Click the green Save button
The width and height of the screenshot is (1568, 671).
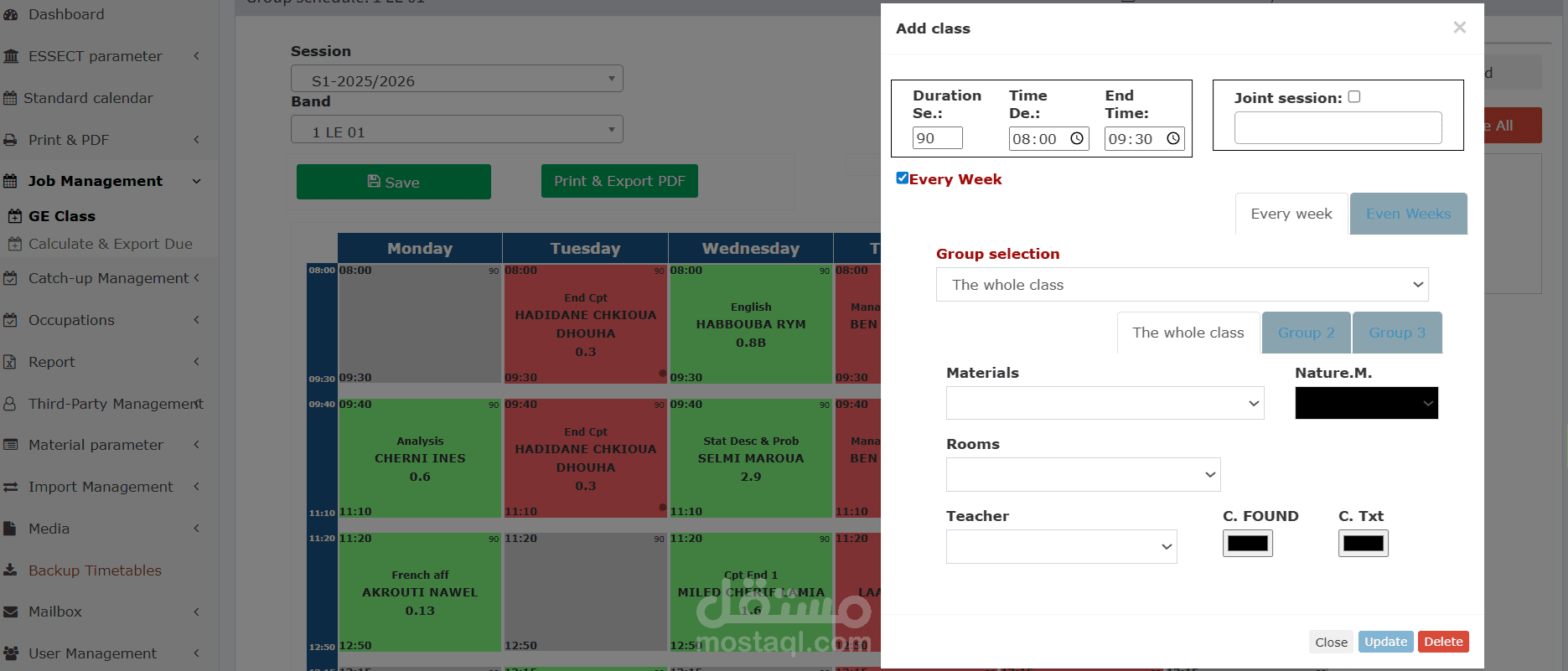(x=394, y=182)
